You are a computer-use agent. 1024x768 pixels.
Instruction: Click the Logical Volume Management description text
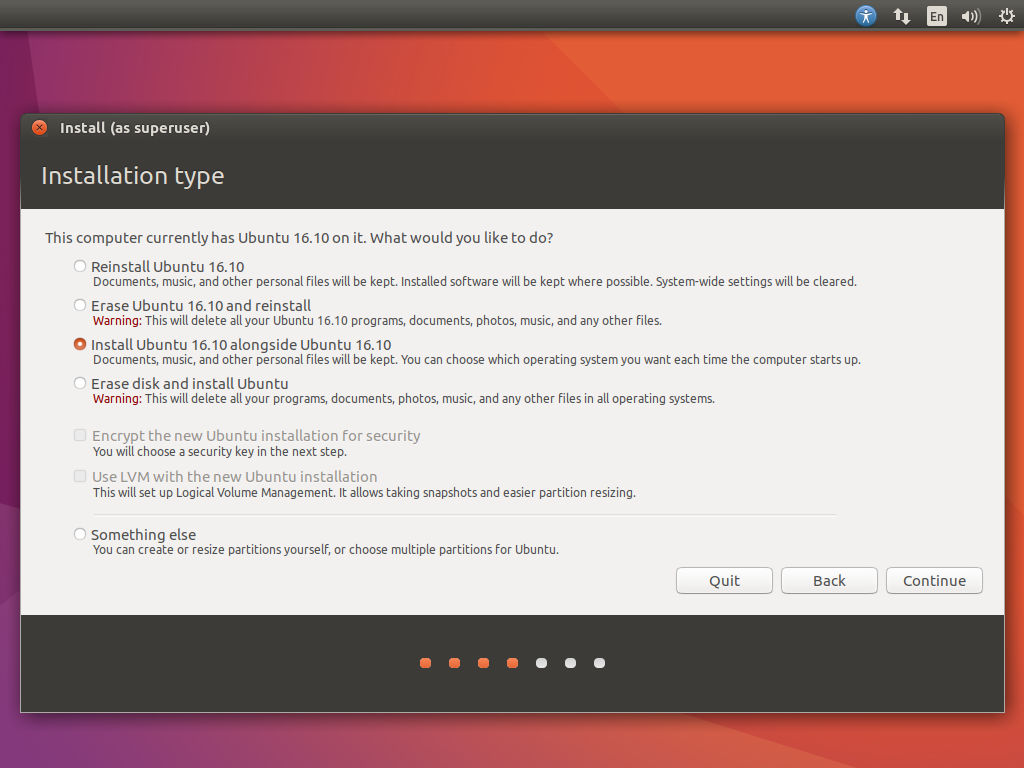coord(364,492)
